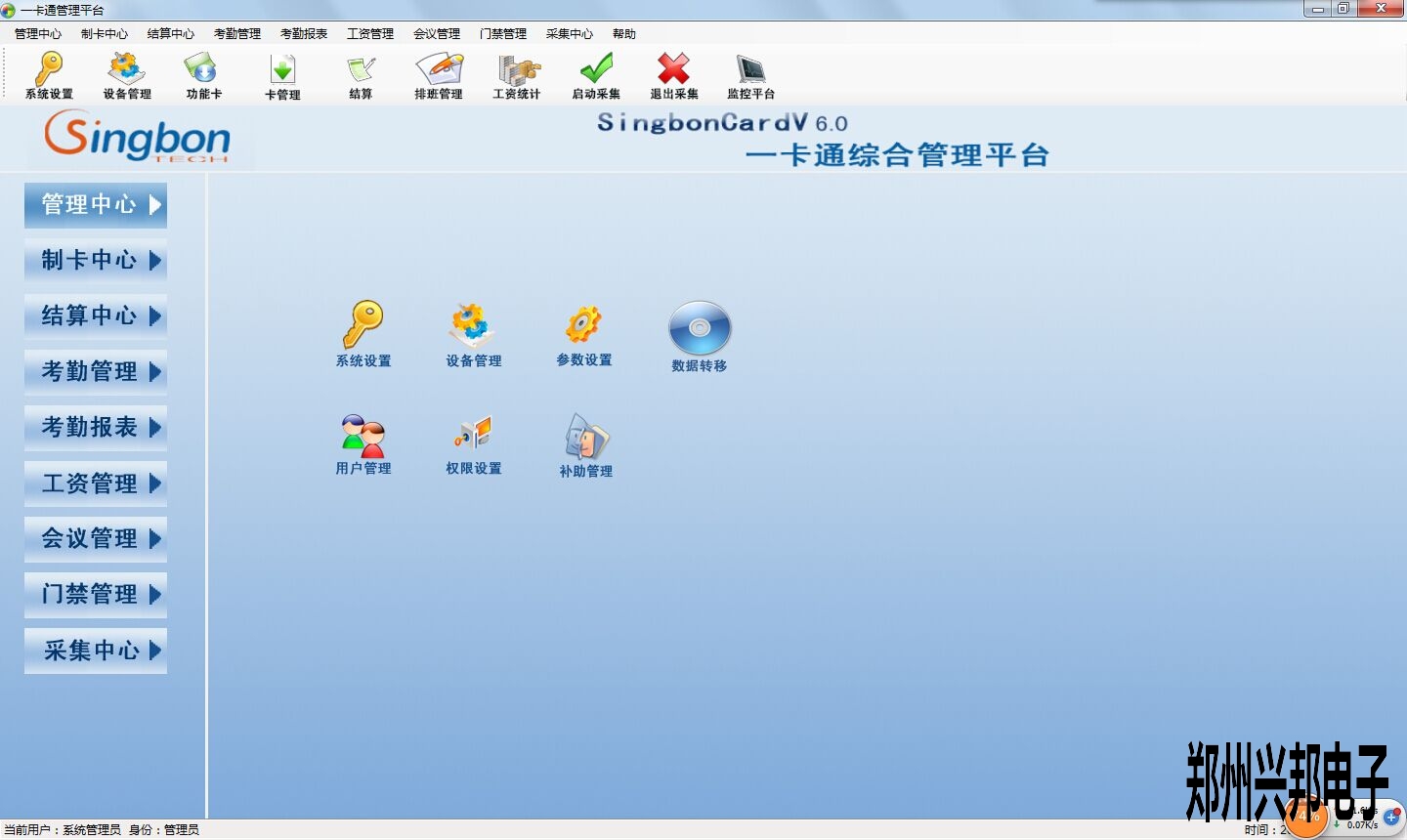
Task: Expand 考勤报表 sidebar section
Action: pyautogui.click(x=96, y=428)
